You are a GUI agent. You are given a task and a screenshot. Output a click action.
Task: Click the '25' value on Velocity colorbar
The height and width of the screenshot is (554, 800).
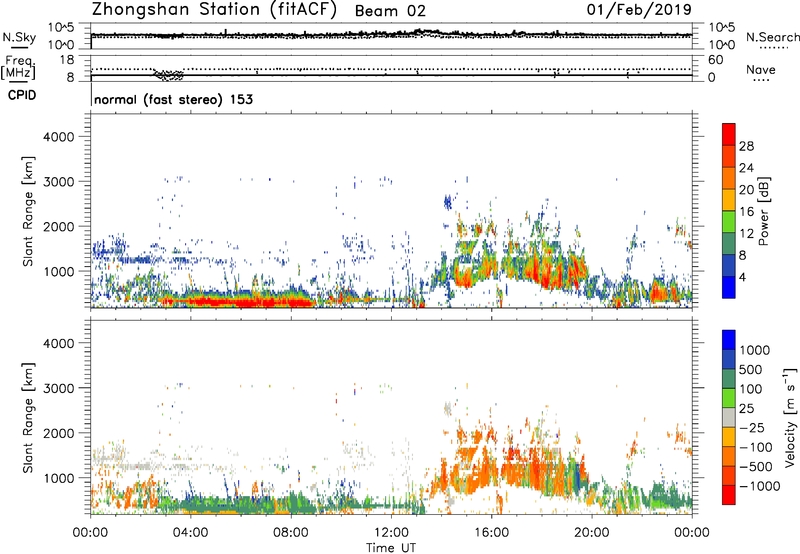(746, 408)
